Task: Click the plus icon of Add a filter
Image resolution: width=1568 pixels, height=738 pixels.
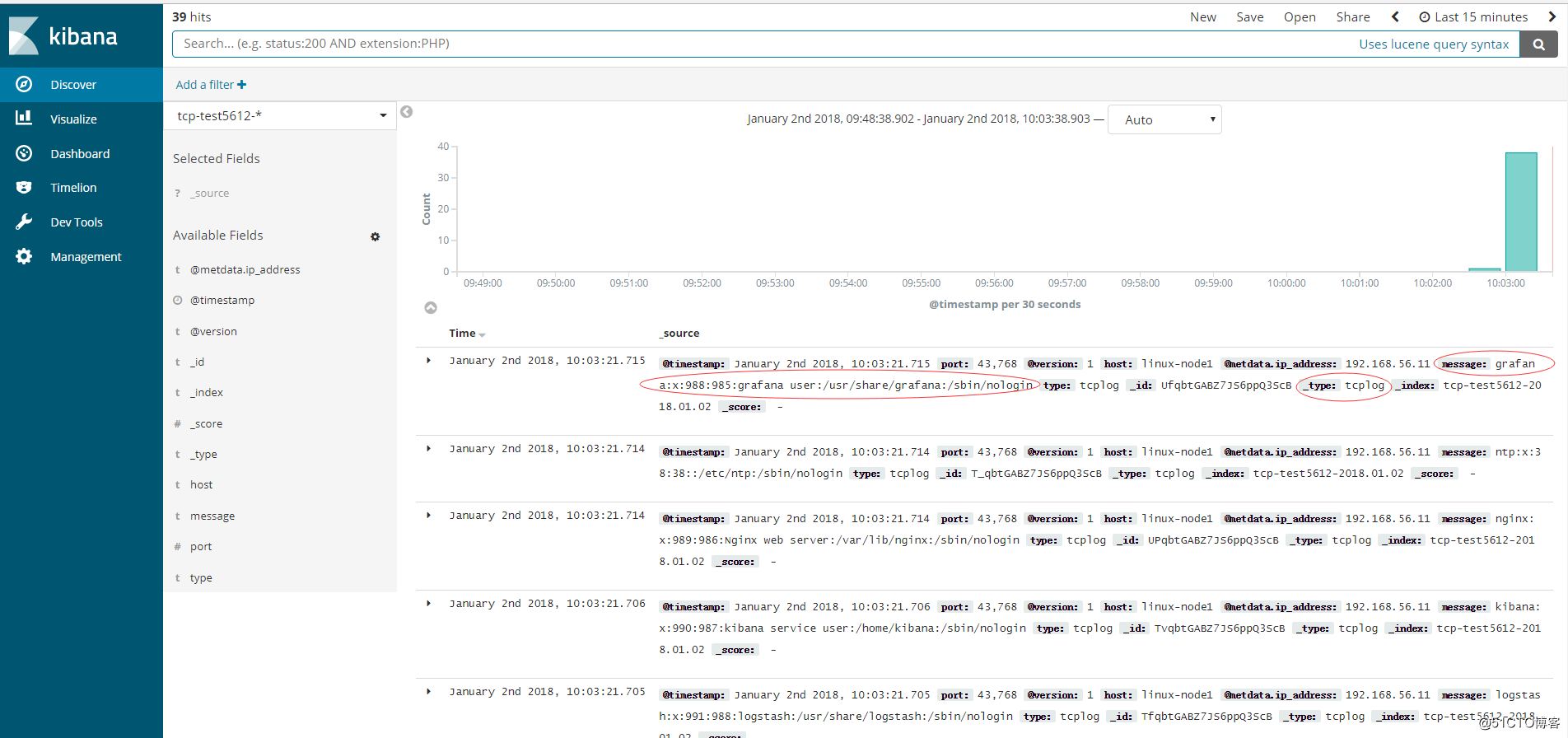Action: [242, 85]
